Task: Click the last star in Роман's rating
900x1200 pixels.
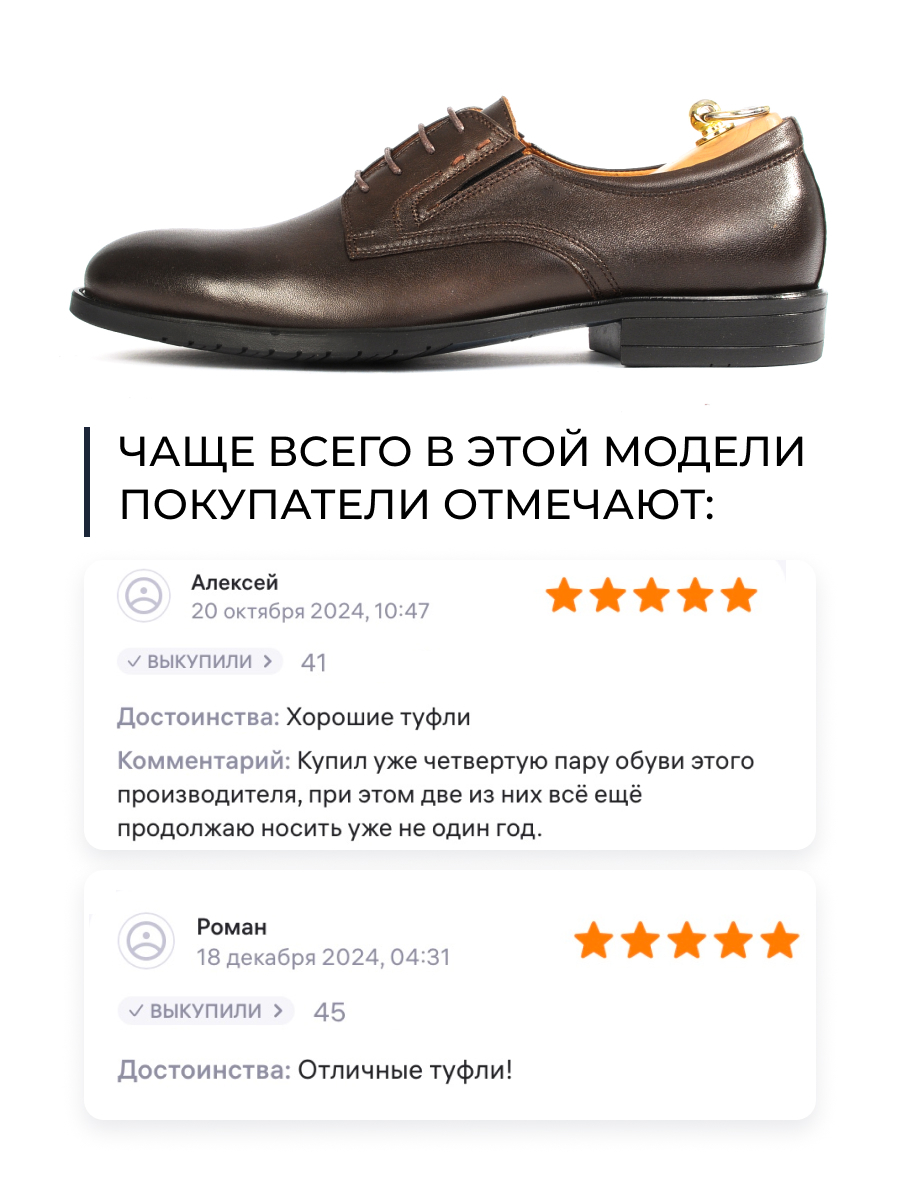Action: pos(780,941)
